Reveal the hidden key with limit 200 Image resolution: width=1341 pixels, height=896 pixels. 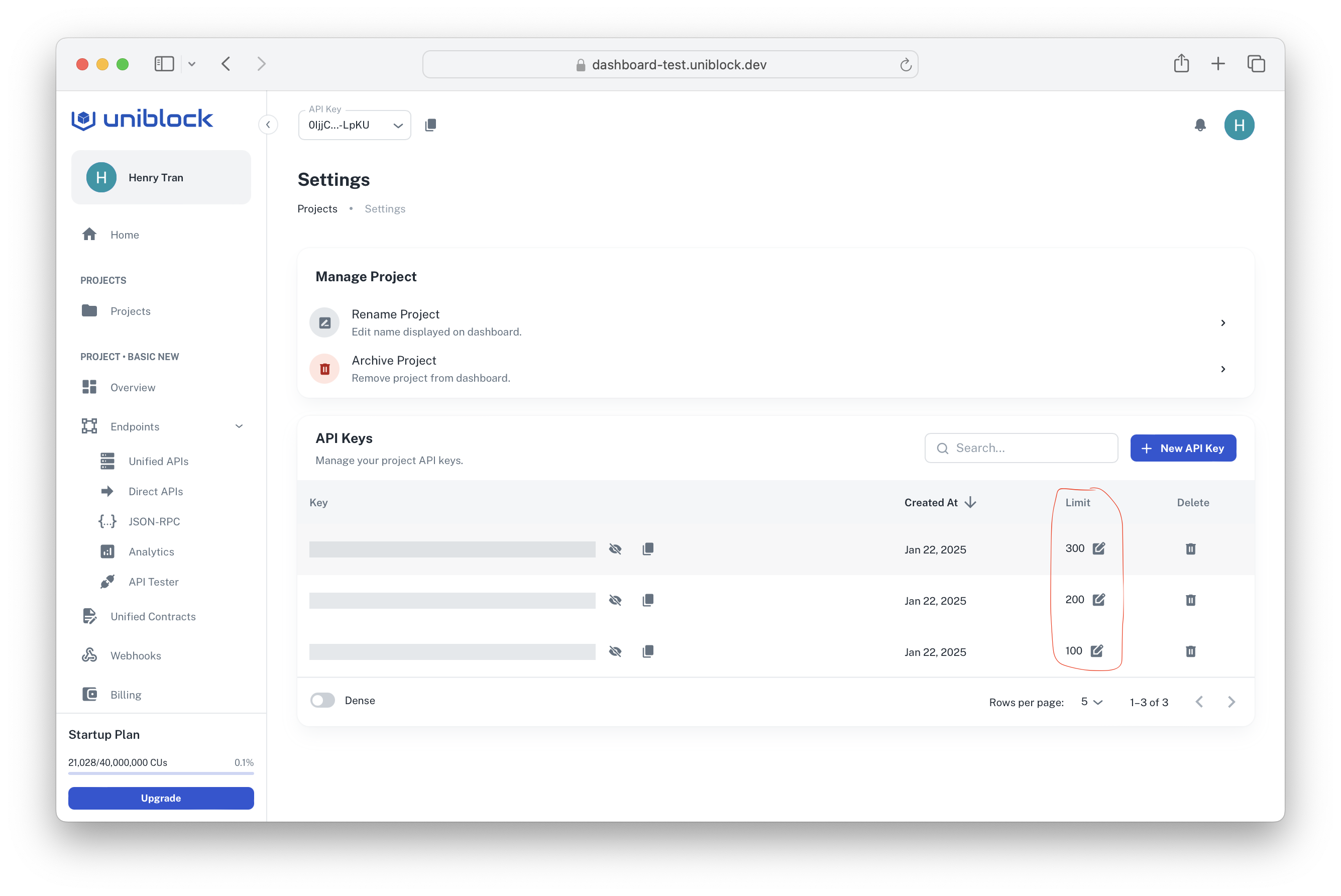tap(615, 600)
